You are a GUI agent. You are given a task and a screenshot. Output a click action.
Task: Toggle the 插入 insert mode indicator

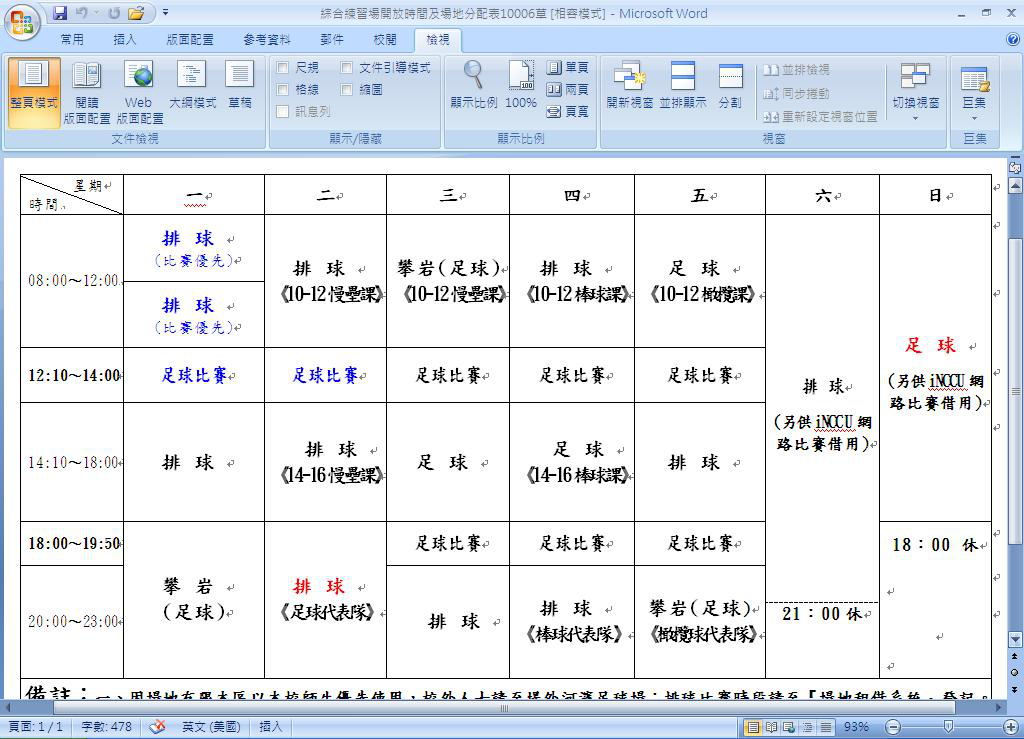point(271,727)
